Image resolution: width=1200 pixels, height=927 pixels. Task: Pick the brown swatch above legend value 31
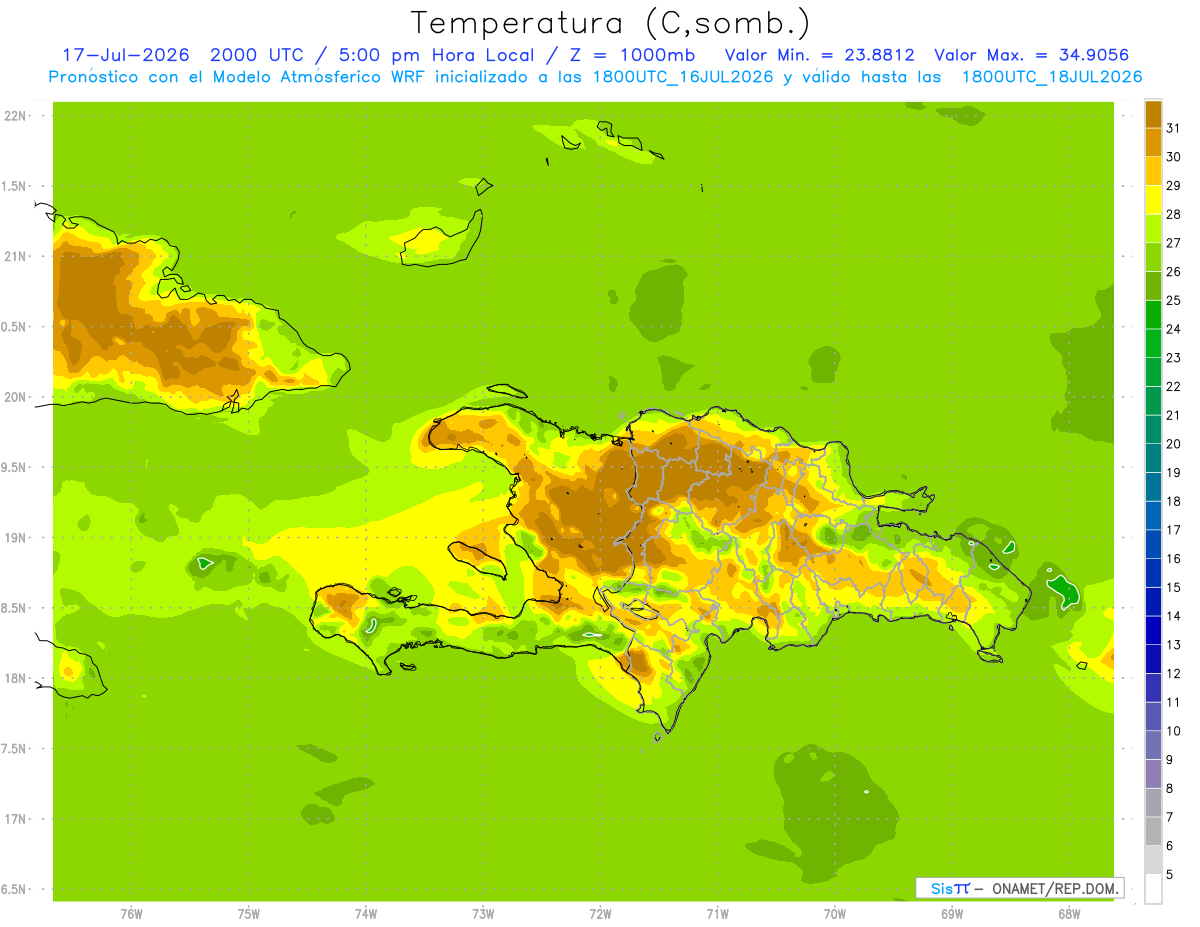point(1153,114)
